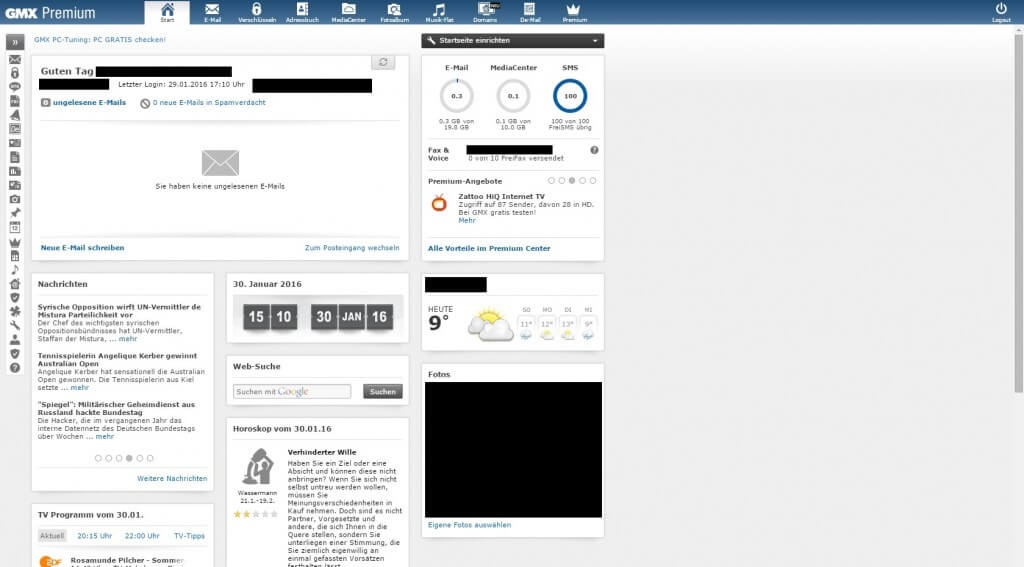This screenshot has width=1024, height=567.
Task: Click the person silhouette icon in sidebar
Action: 14,340
